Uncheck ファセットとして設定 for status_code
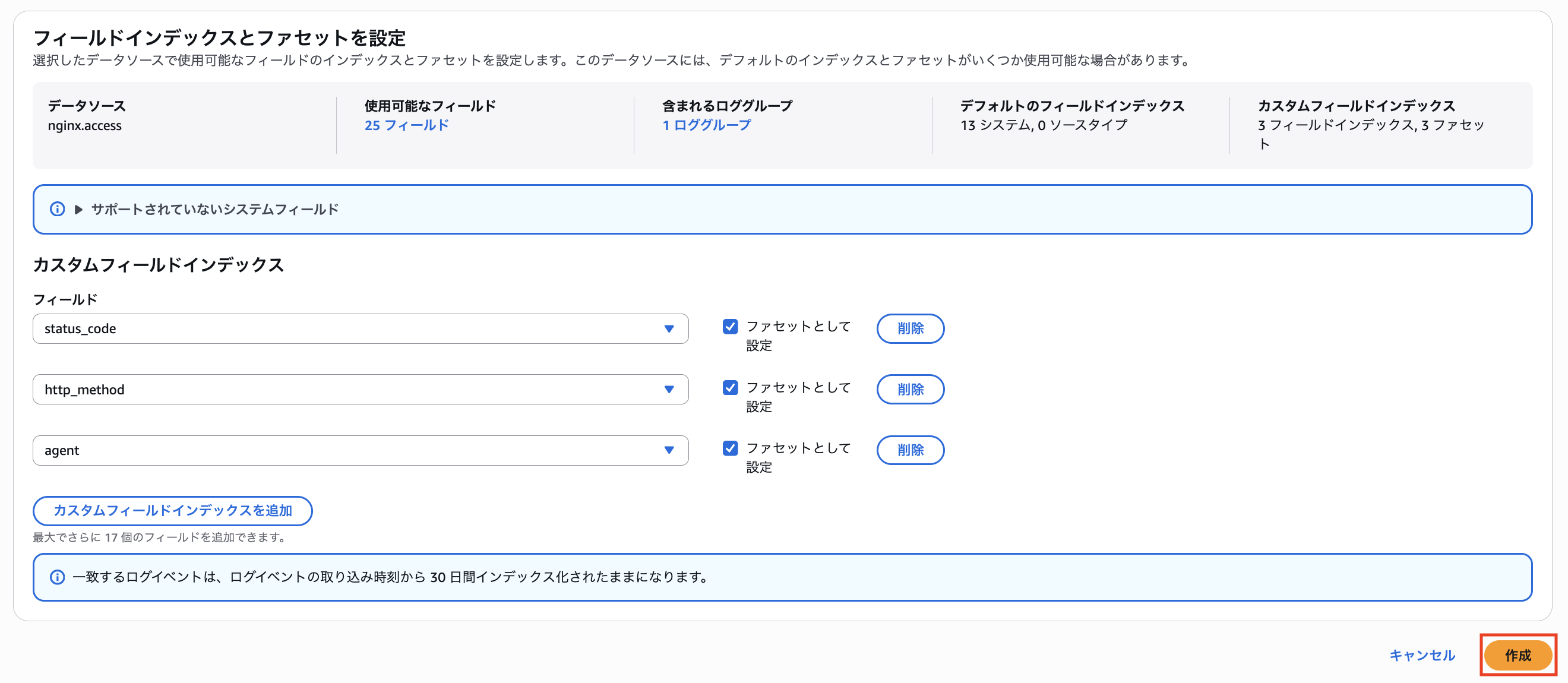Screen dimensions: 1568x683 (x=730, y=327)
